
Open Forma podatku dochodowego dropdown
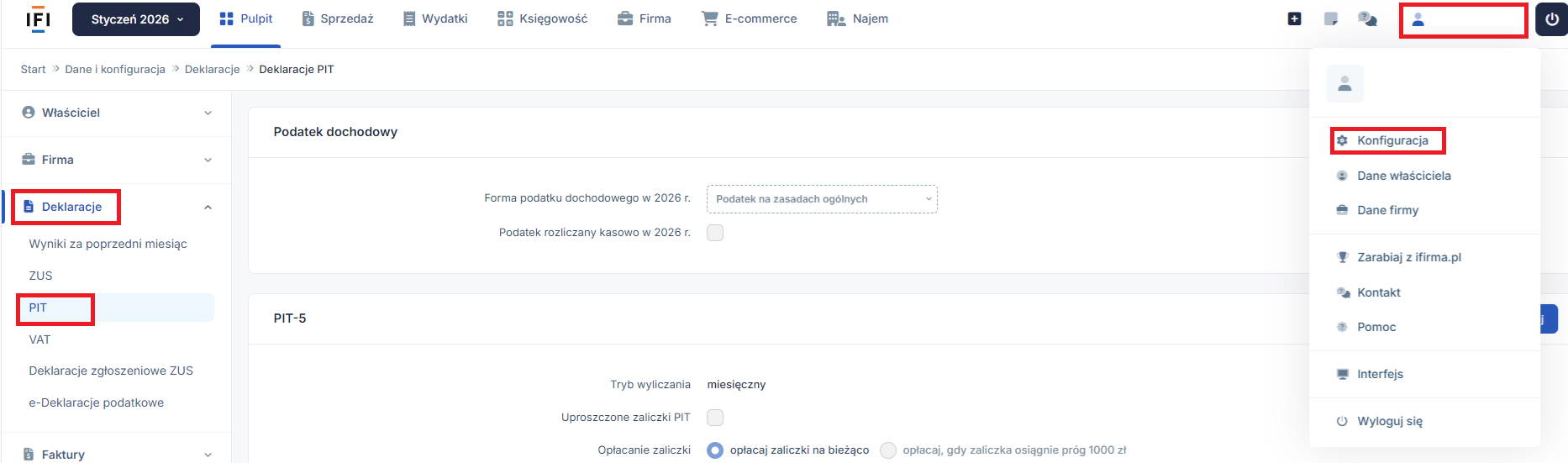tap(821, 199)
